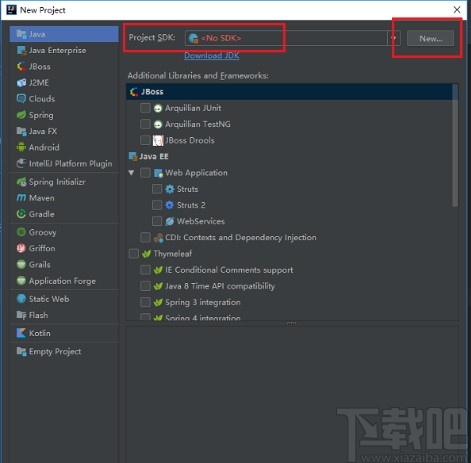Image resolution: width=471 pixels, height=463 pixels.
Task: Tick the Thymeleaf checkbox
Action: (134, 254)
